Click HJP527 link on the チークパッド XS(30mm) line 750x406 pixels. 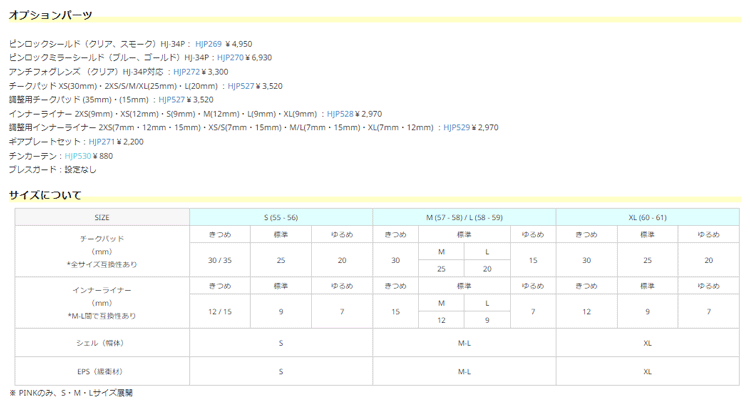pos(241,86)
